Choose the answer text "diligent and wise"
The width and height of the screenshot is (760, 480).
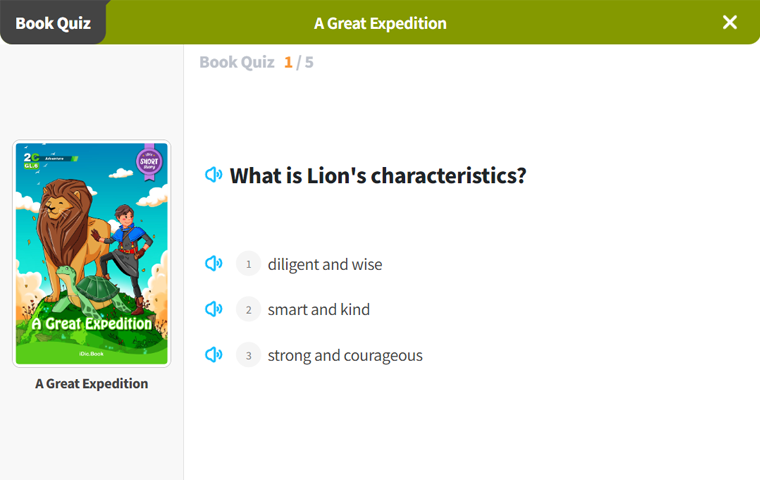[325, 264]
